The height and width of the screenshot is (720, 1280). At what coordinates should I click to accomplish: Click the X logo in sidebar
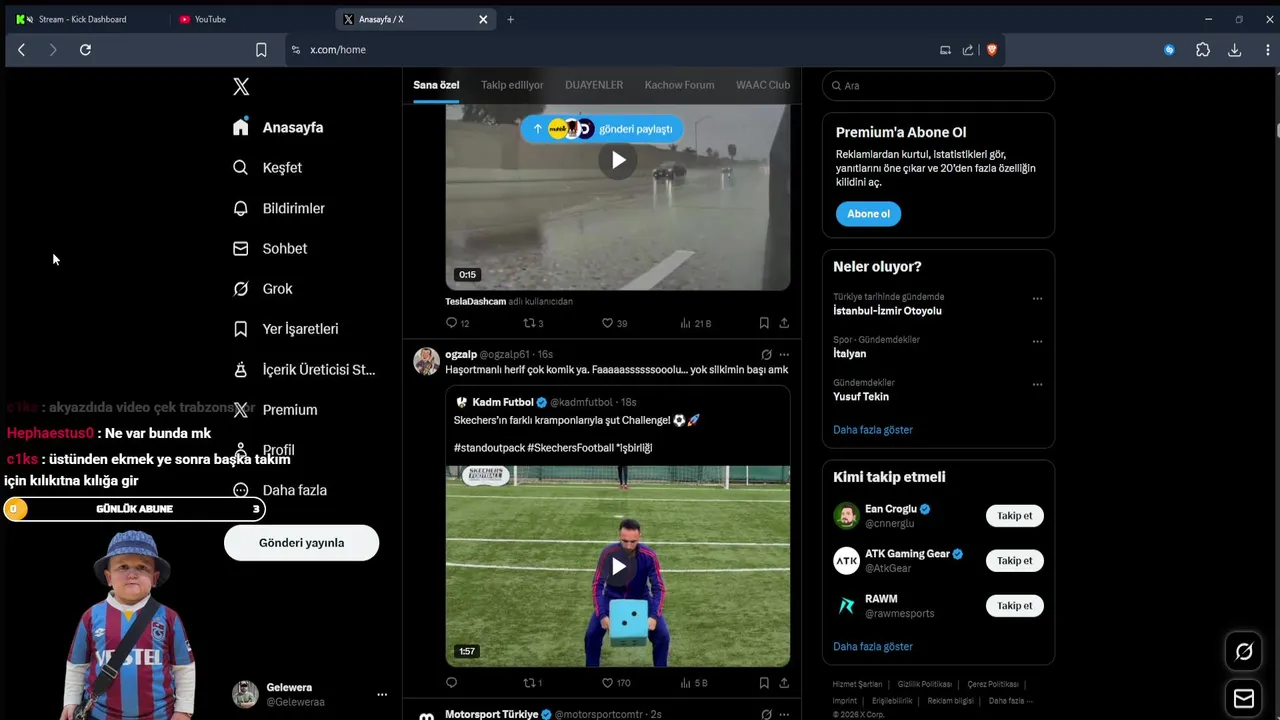(x=241, y=87)
